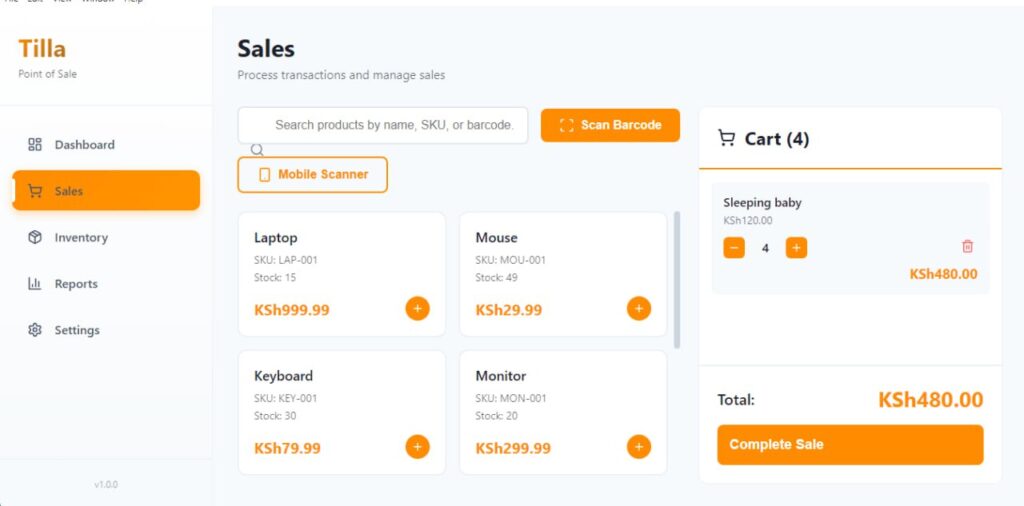The image size is (1024, 506).
Task: Click the search magnifier icon
Action: point(257,150)
